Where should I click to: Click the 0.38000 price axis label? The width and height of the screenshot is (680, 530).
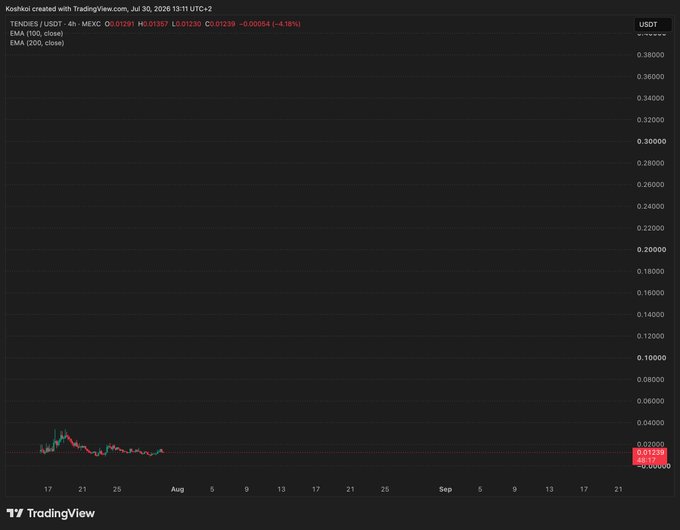[x=650, y=55]
